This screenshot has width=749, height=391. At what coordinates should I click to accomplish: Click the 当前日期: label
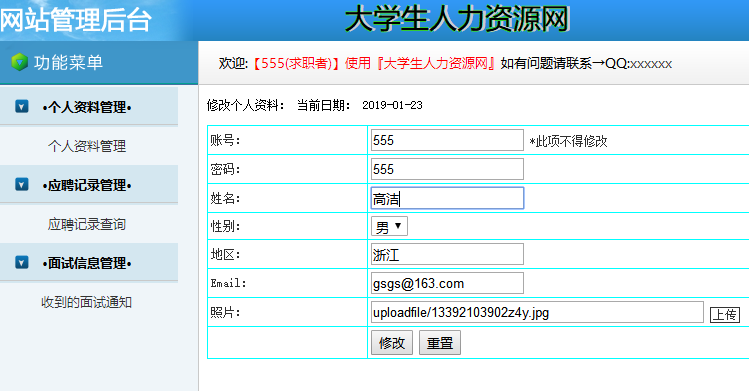324,105
